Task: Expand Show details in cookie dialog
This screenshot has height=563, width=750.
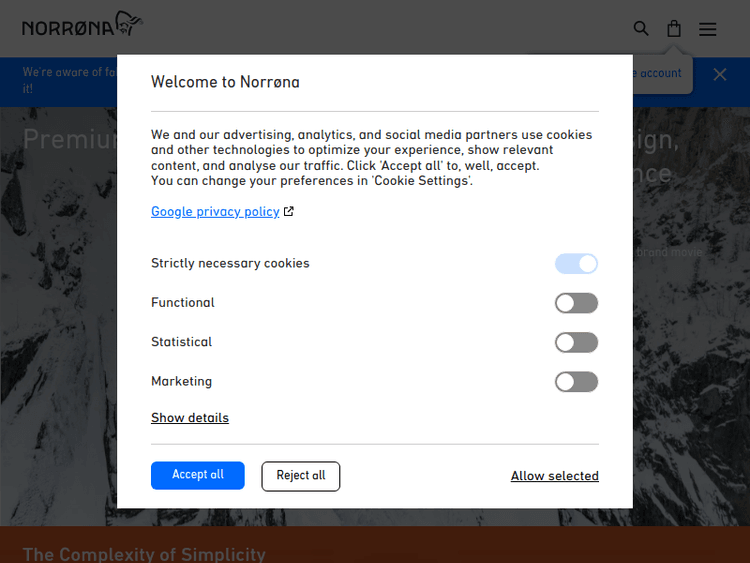Action: click(x=190, y=418)
